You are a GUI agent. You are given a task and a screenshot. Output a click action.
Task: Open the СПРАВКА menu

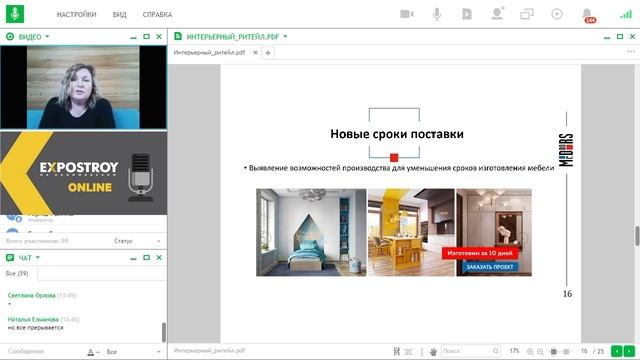click(157, 15)
